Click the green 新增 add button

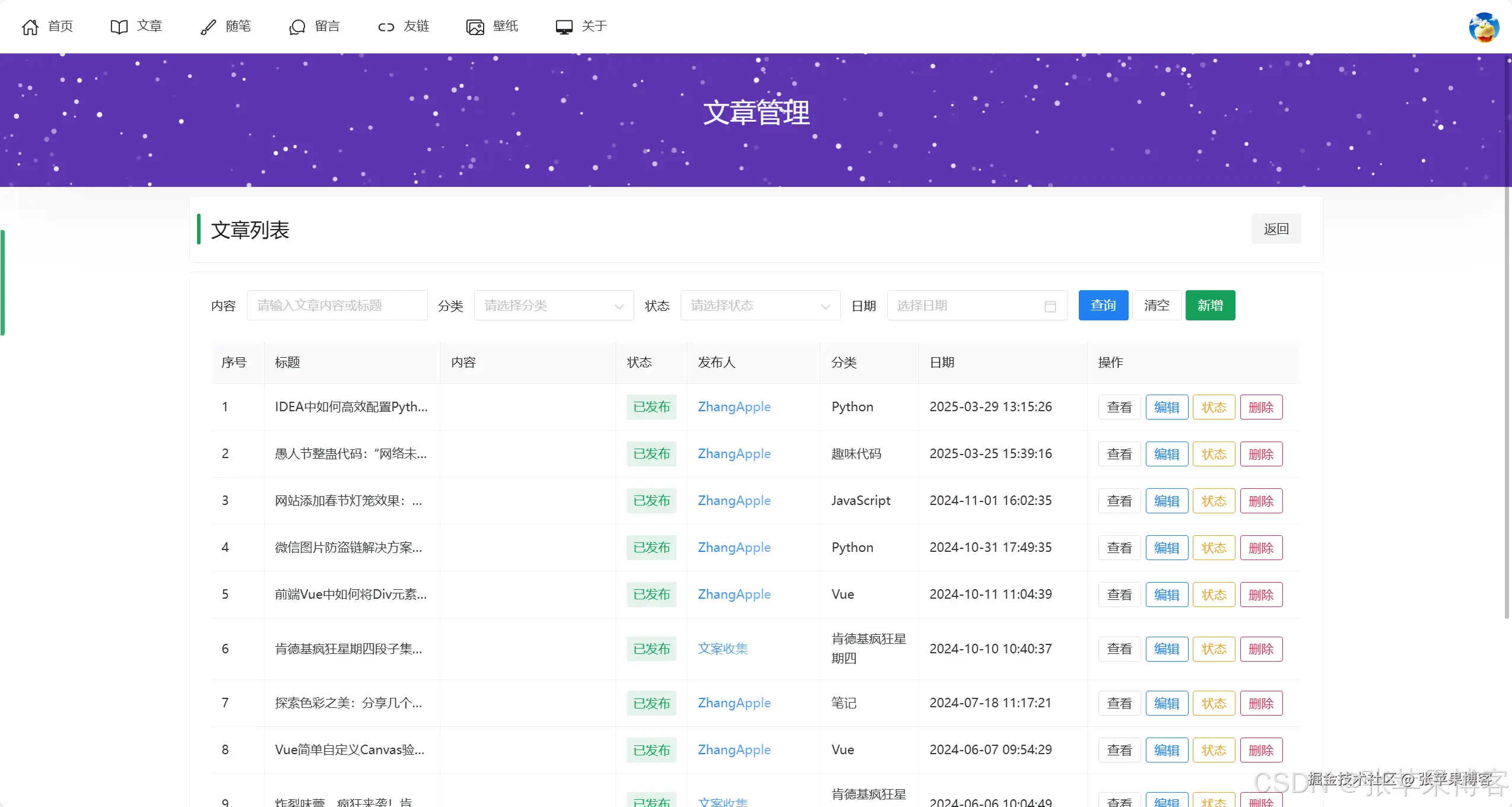coord(1209,305)
